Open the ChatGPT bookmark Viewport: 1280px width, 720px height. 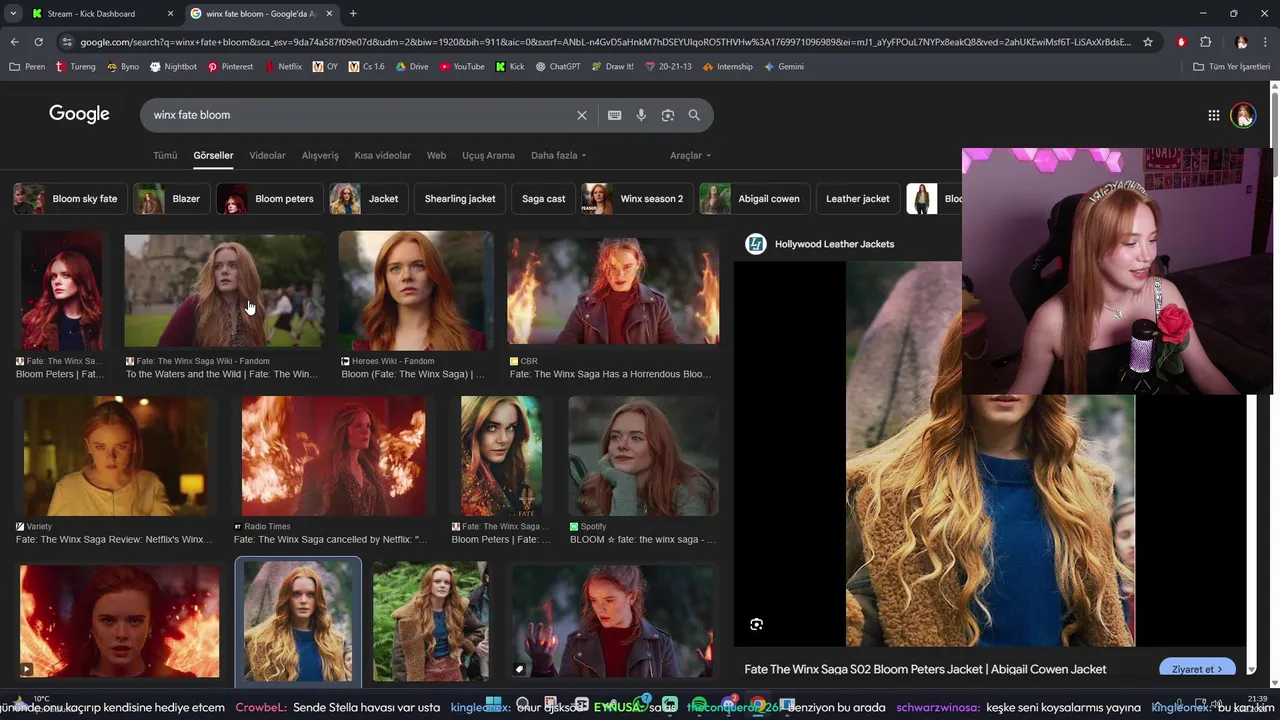coord(558,67)
